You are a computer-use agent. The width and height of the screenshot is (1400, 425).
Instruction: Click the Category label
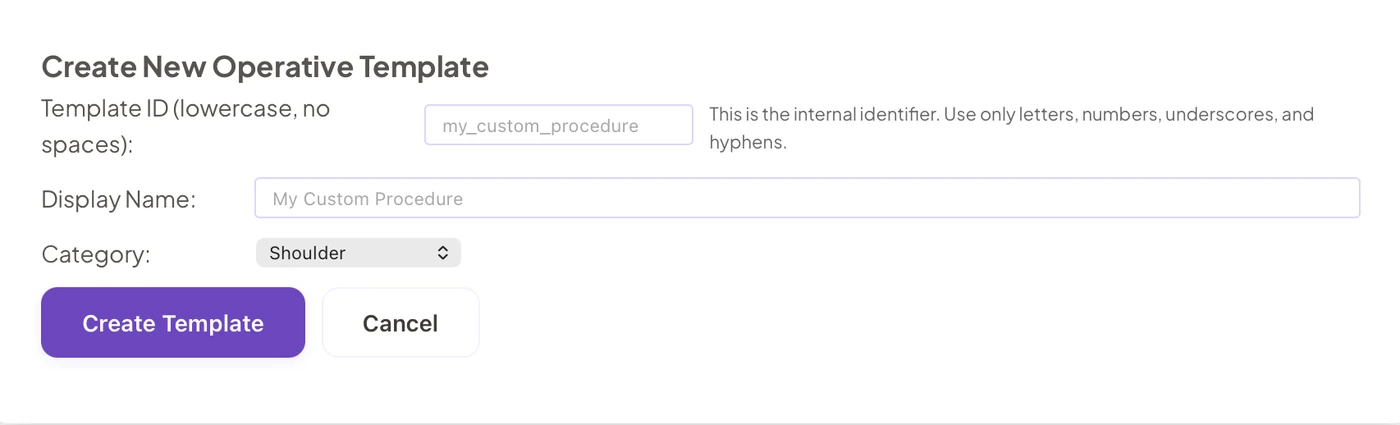[96, 254]
